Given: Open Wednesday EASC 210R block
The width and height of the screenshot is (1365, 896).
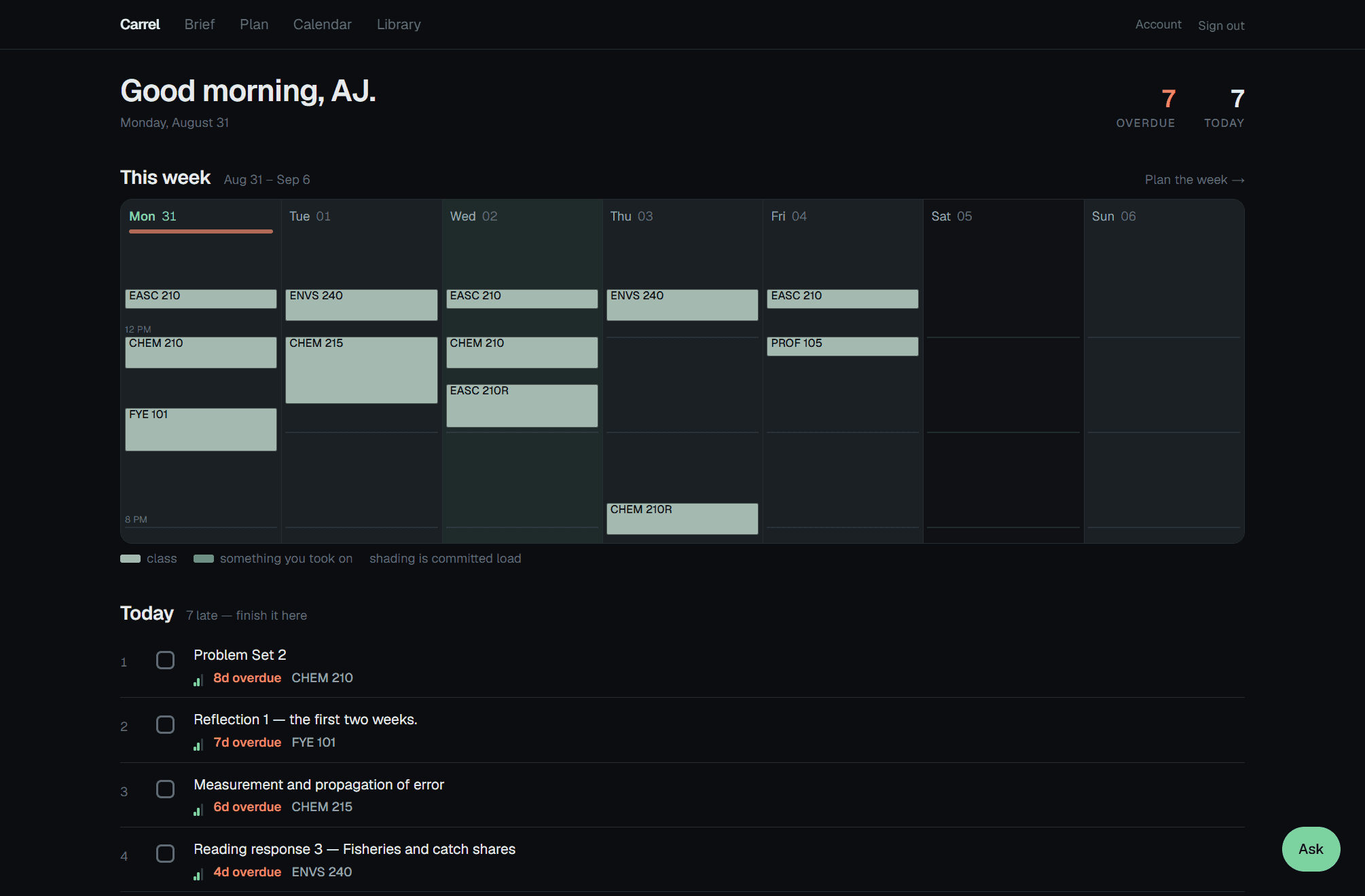Looking at the screenshot, I should click(522, 405).
